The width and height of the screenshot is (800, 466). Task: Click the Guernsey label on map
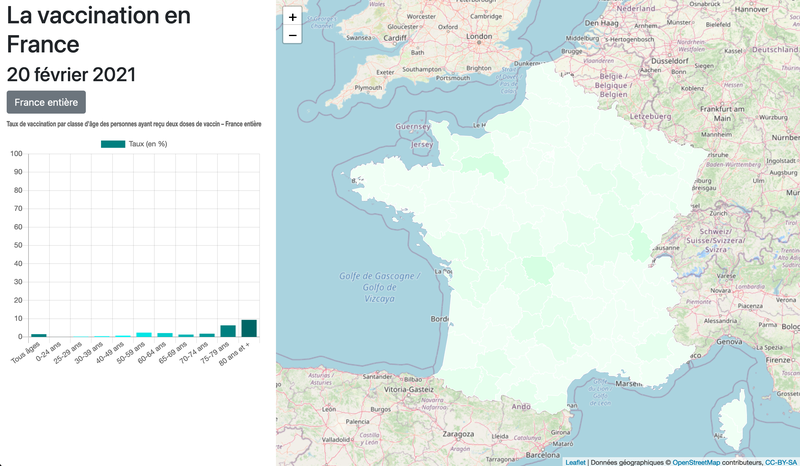[x=413, y=127]
